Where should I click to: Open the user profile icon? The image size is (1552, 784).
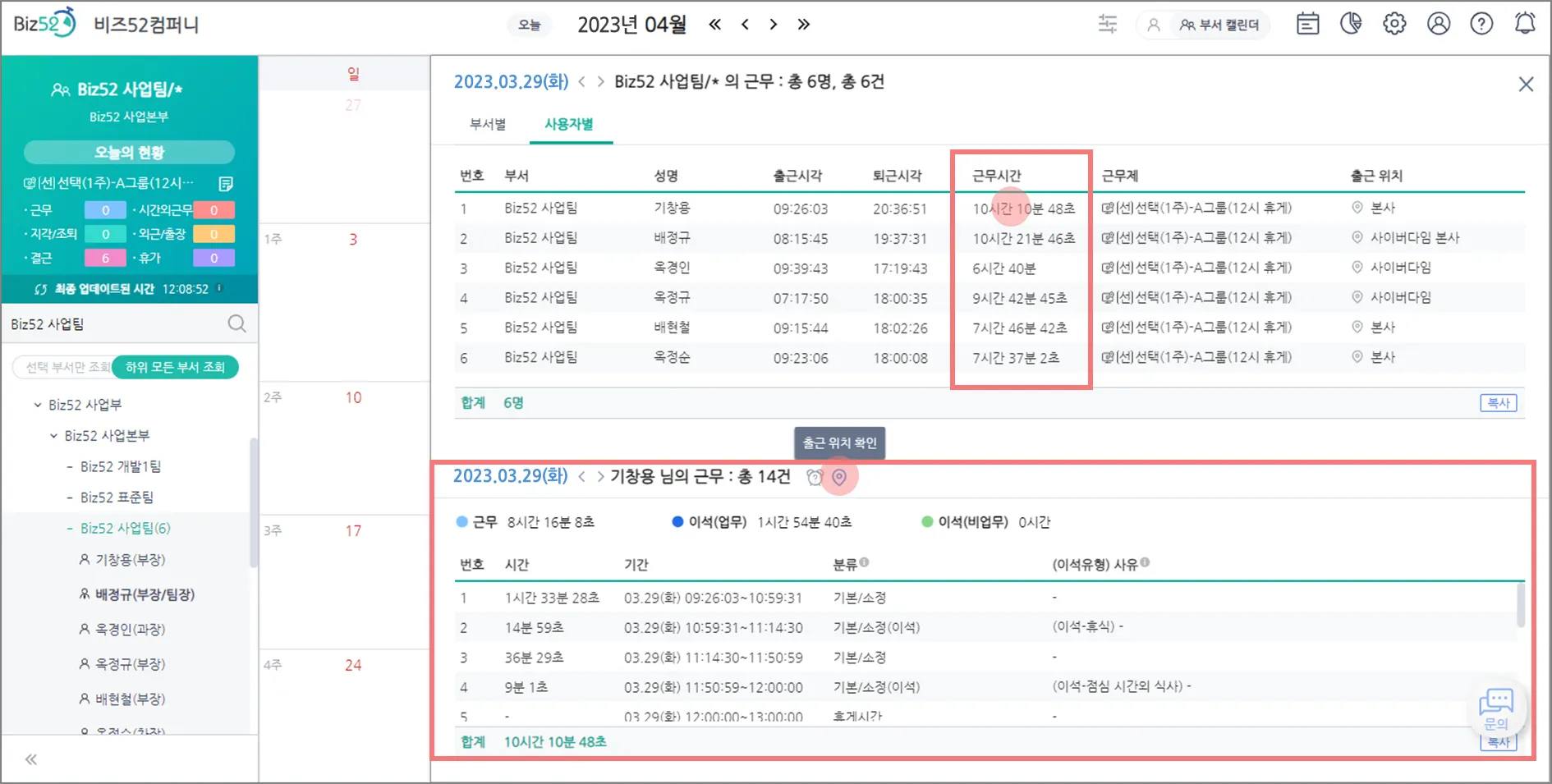[1439, 25]
